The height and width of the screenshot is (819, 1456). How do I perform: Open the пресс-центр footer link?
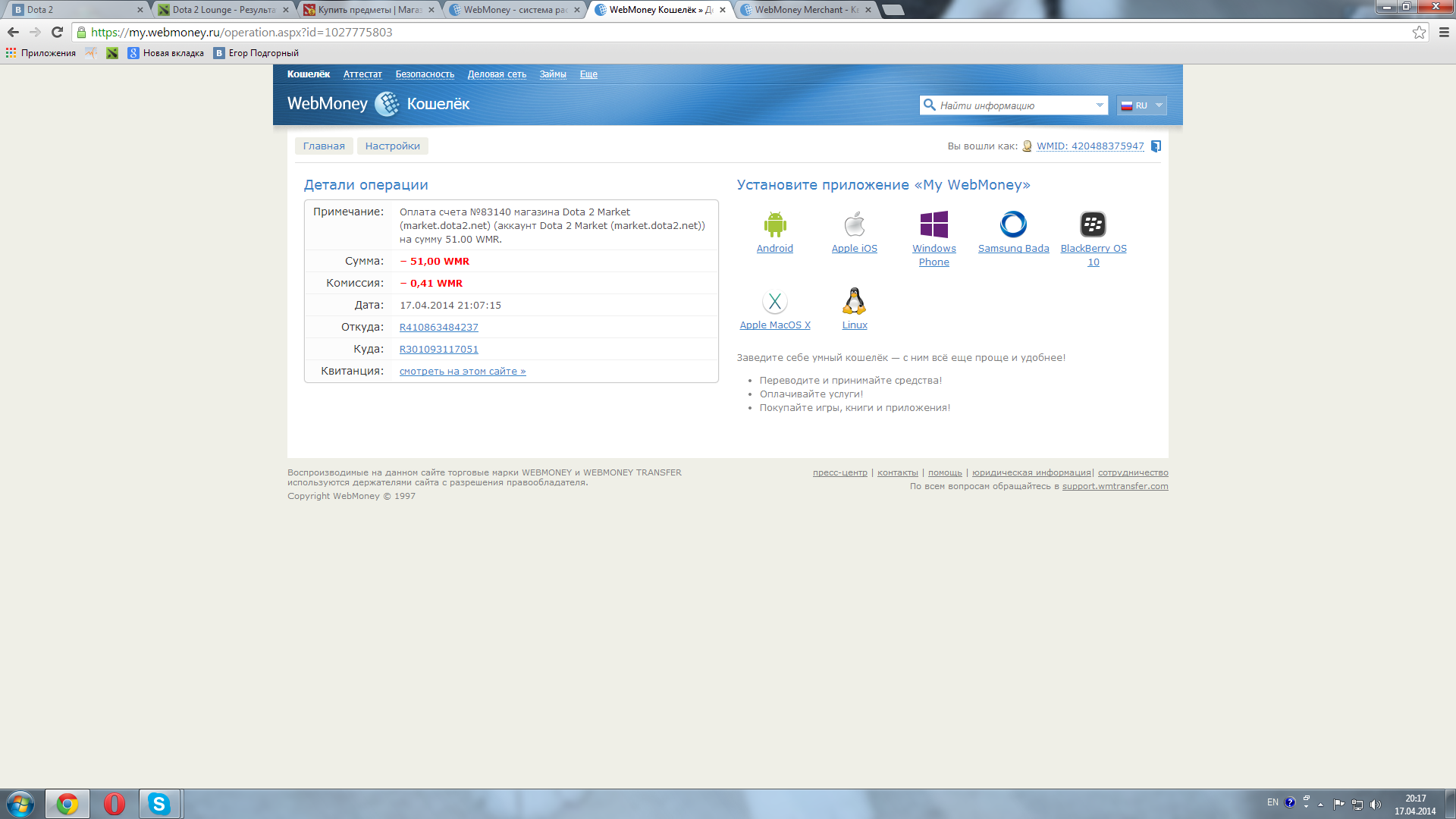click(x=840, y=473)
